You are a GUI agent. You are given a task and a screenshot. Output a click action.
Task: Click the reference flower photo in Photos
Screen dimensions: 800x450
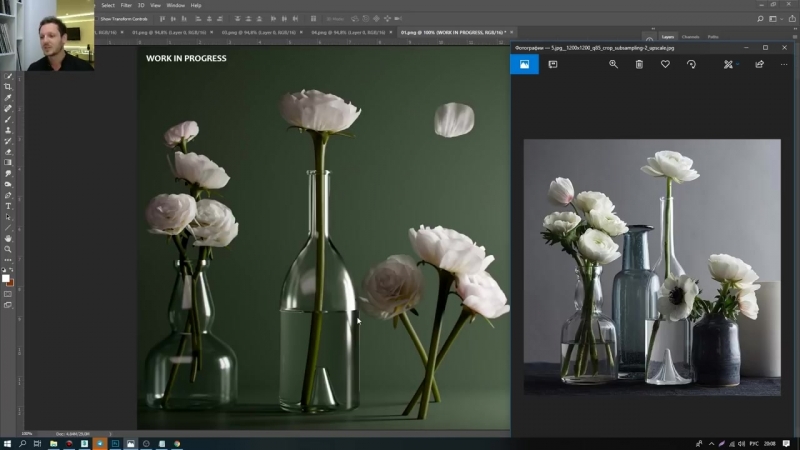(x=652, y=267)
